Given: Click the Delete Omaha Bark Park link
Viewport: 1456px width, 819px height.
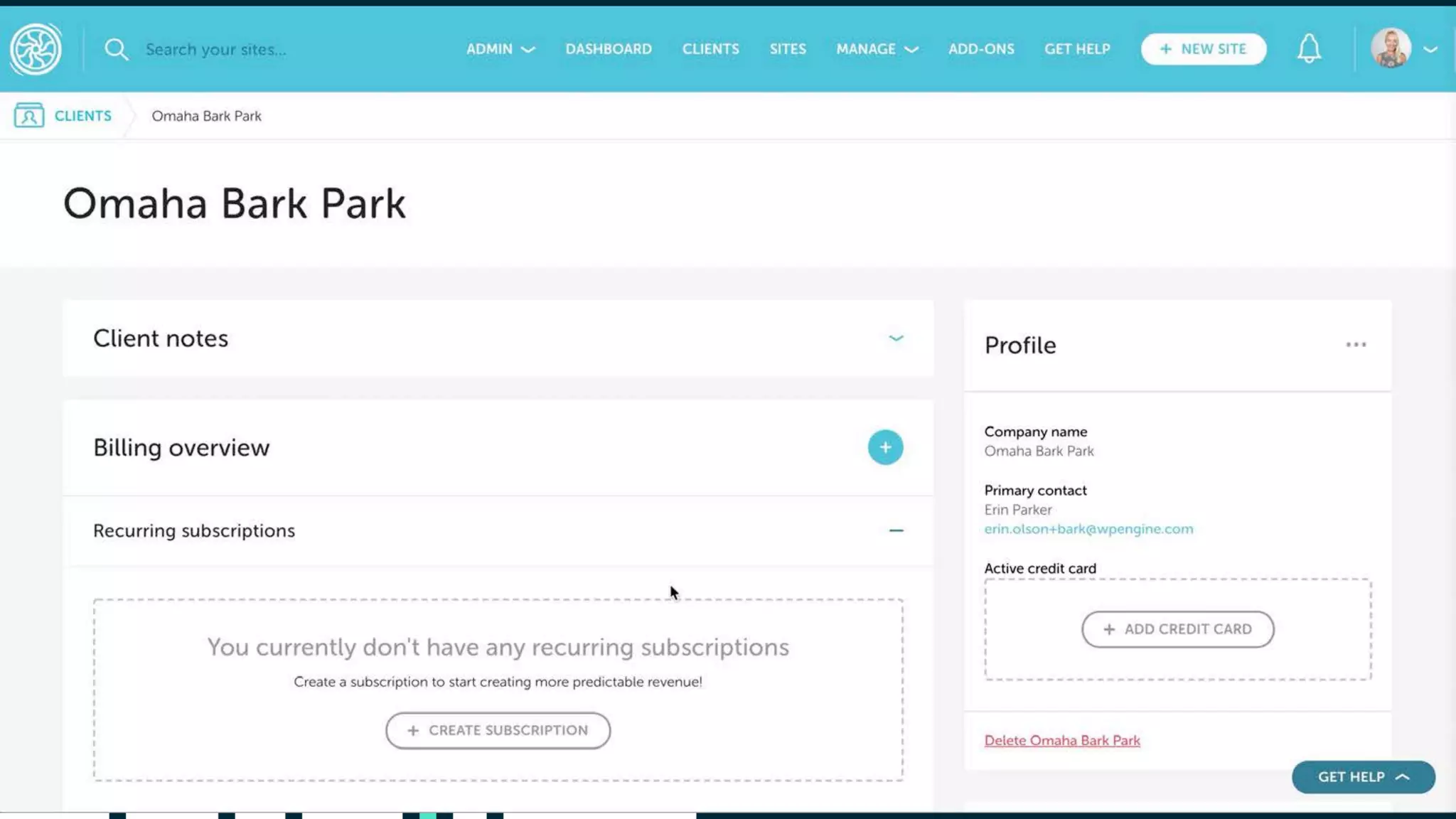Looking at the screenshot, I should (x=1062, y=740).
